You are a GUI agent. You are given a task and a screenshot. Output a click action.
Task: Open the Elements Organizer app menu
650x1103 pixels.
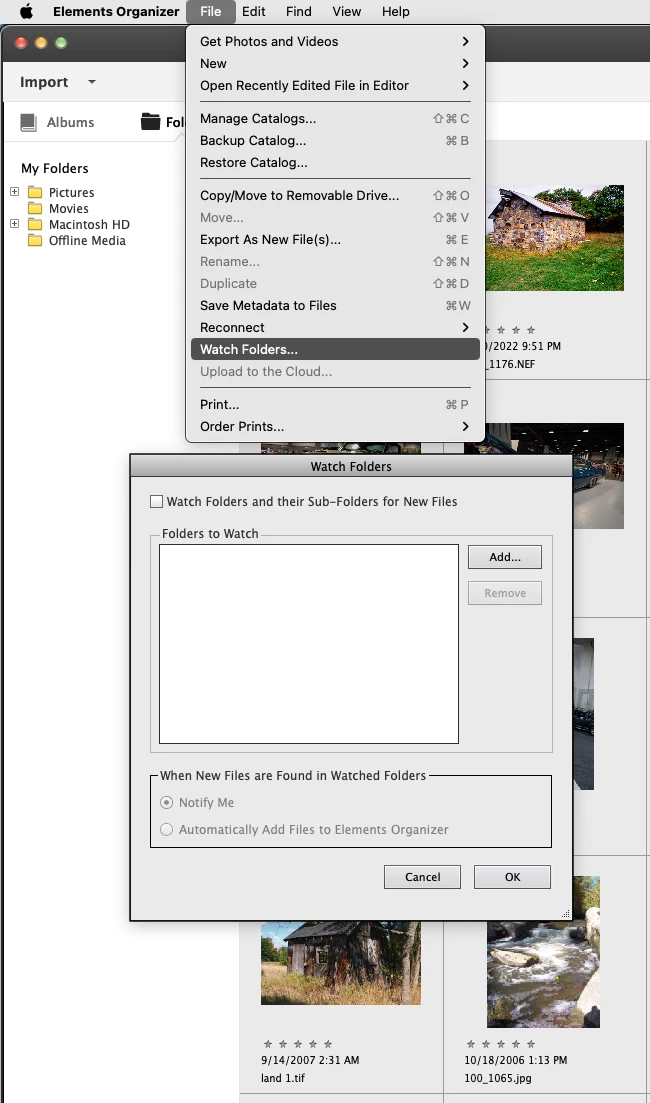click(116, 11)
